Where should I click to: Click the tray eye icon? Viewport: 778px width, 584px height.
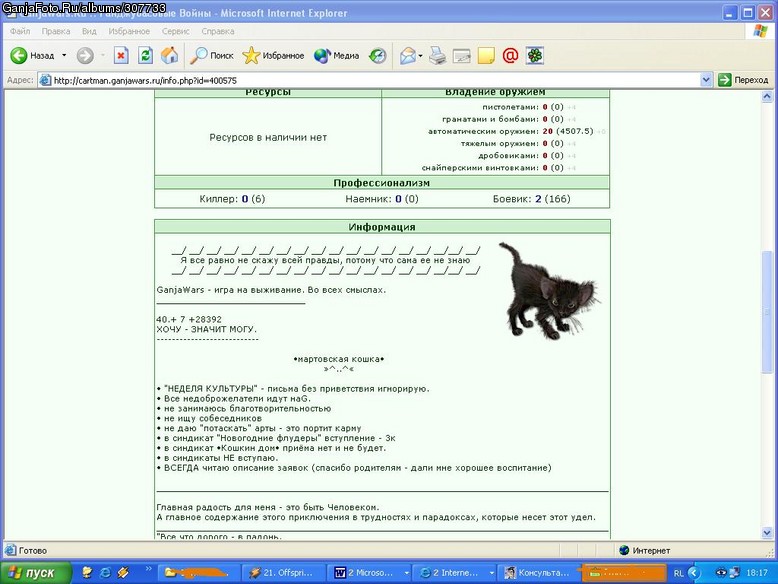721,573
